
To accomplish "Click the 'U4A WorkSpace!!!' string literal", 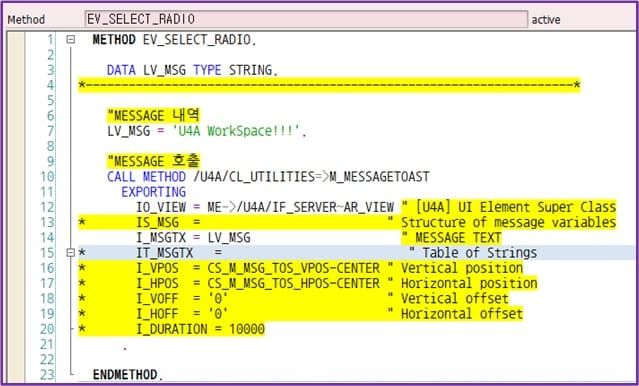I will (x=235, y=131).
